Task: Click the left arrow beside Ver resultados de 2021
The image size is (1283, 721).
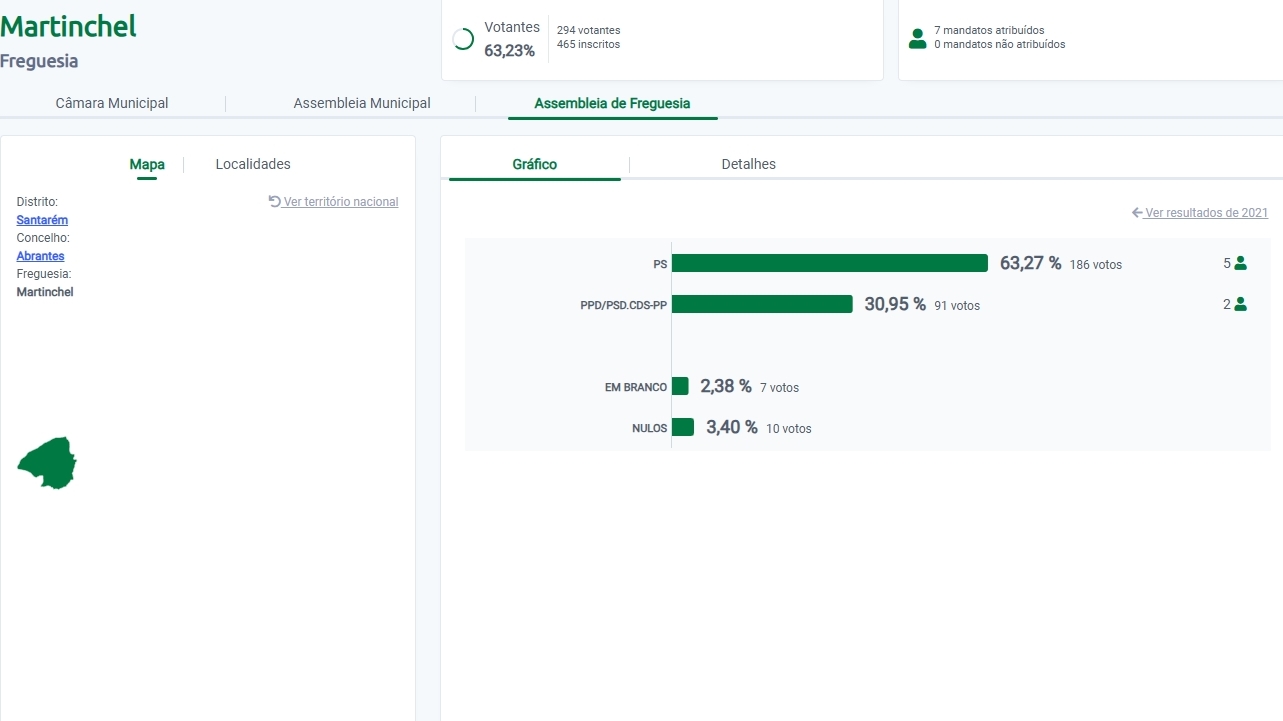Action: tap(1137, 213)
